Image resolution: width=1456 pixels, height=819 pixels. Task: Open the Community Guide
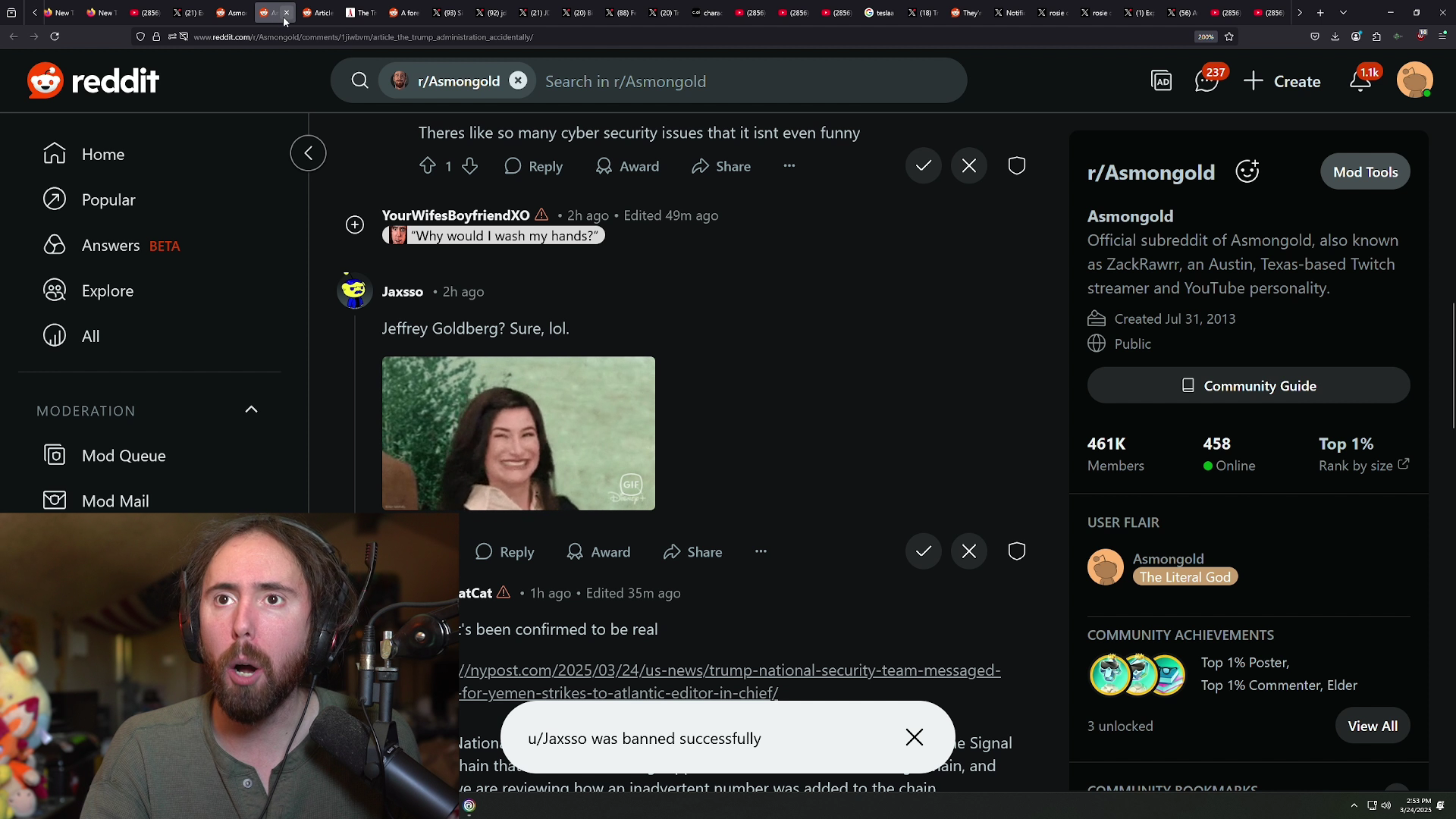[x=1248, y=385]
